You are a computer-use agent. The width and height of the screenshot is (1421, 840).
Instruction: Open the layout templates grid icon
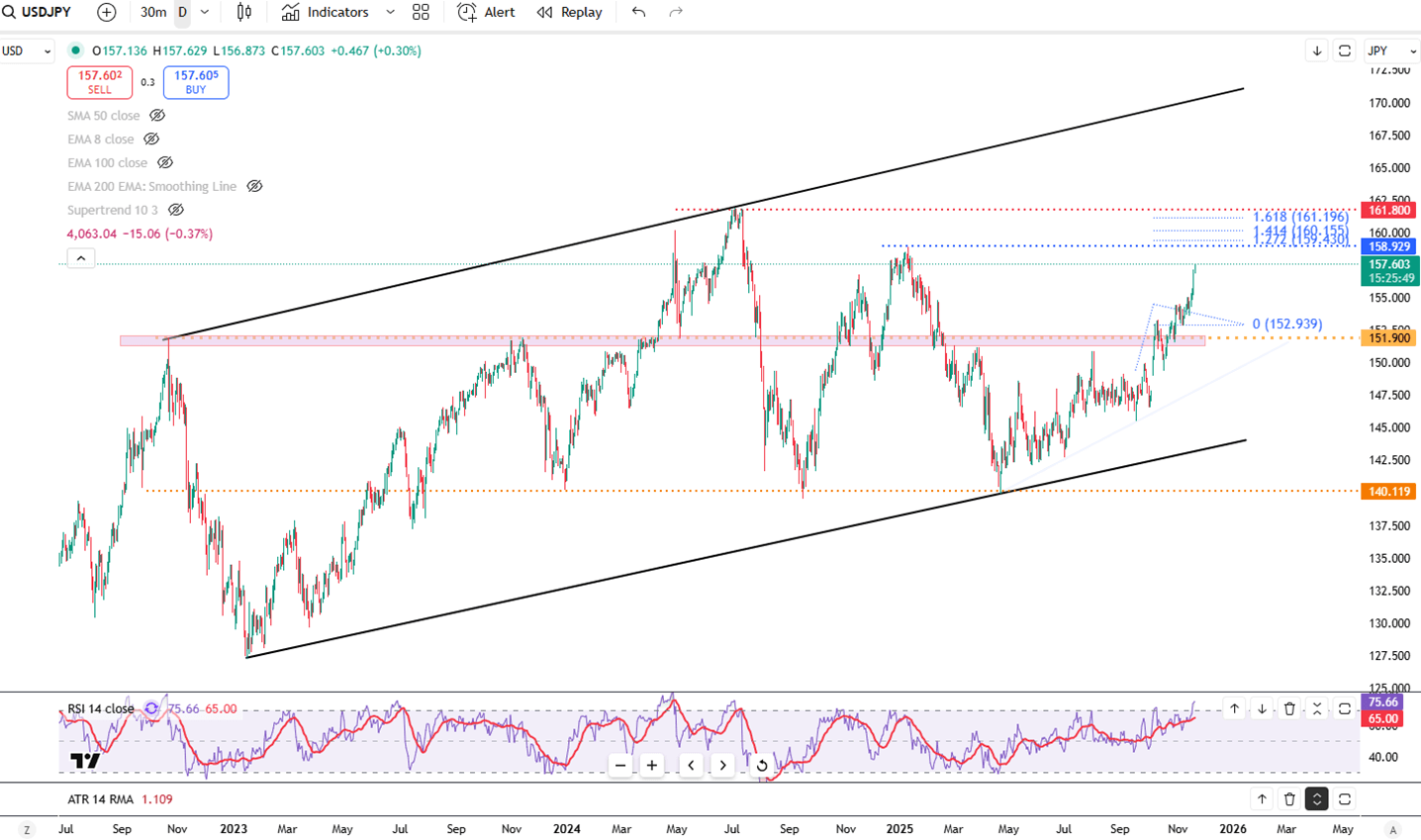point(421,12)
